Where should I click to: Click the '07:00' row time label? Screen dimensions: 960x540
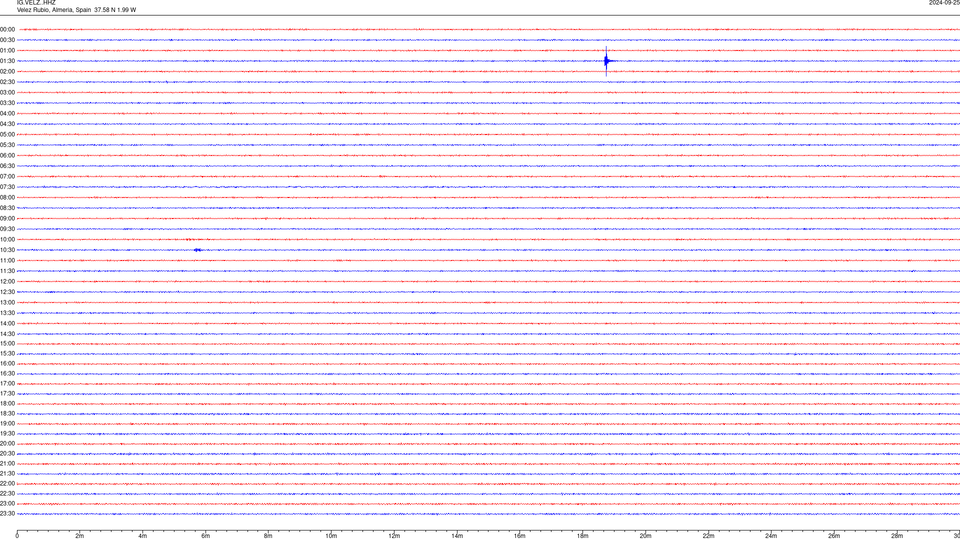[x=7, y=176]
